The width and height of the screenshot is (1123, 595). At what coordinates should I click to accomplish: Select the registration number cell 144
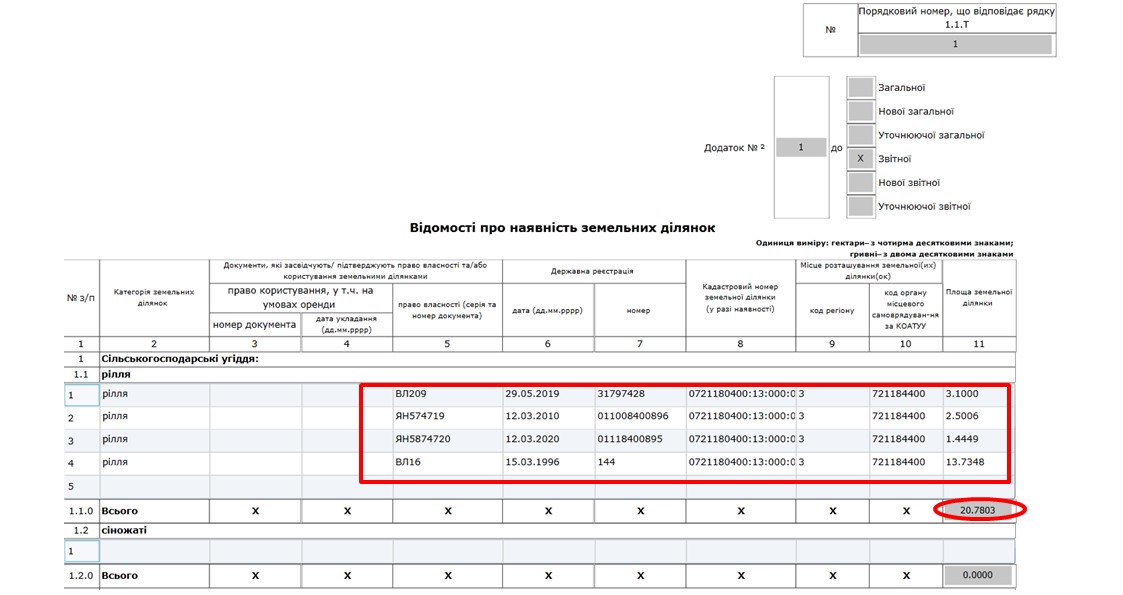coord(639,463)
